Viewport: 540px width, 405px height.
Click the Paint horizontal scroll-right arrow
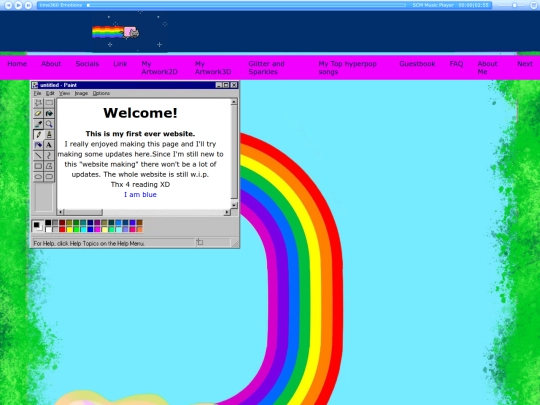click(227, 212)
